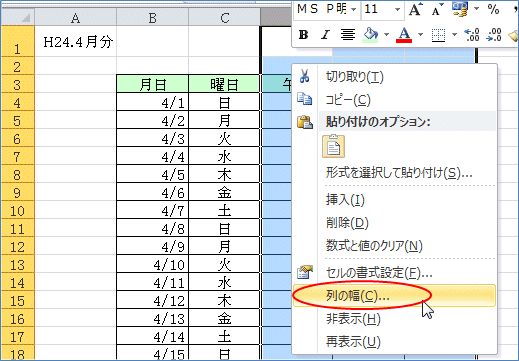Toggle italic in the mini toolbar
This screenshot has width=519, height=361.
(325, 34)
